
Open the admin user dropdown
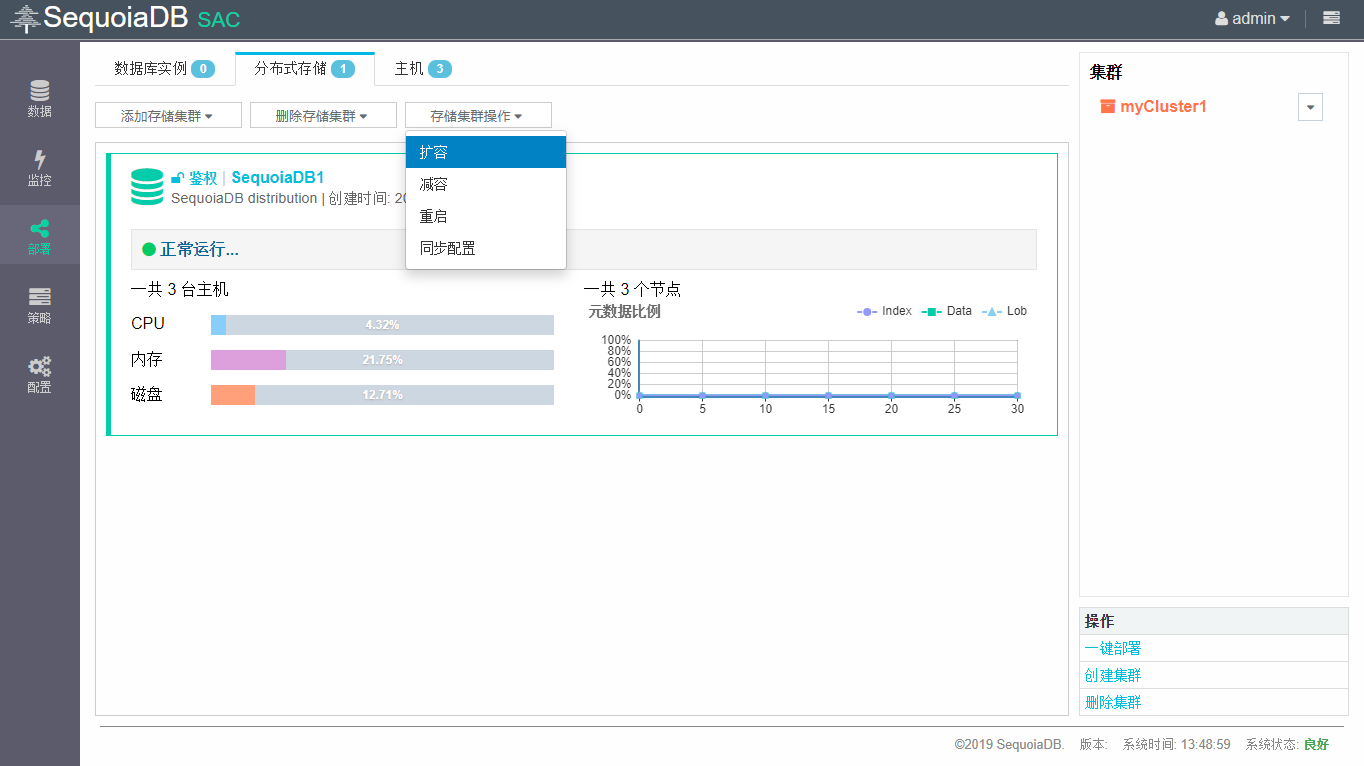point(1252,18)
